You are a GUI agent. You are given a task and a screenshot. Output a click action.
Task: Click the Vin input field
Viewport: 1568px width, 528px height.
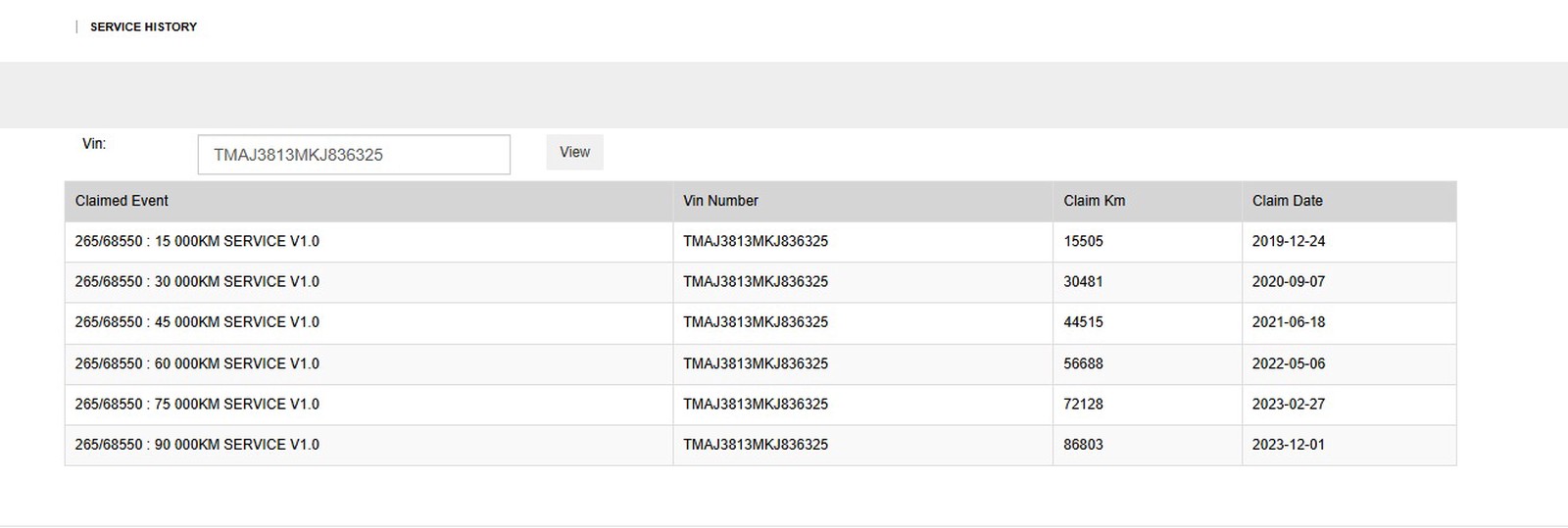[354, 155]
